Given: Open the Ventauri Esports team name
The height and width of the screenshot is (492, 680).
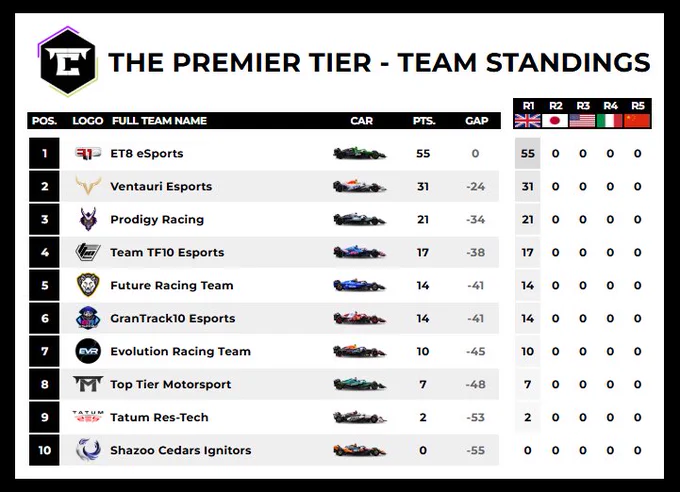Looking at the screenshot, I should pyautogui.click(x=161, y=187).
